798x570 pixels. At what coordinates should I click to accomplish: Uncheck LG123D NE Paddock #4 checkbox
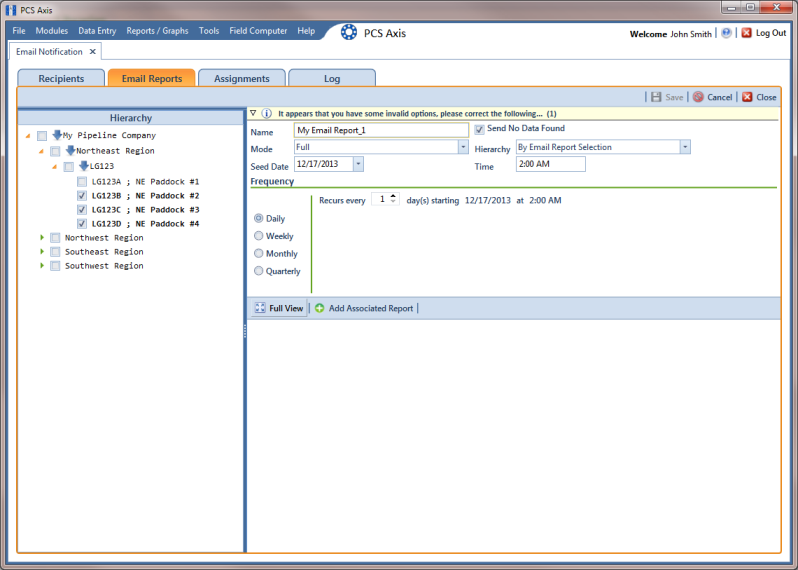(x=82, y=223)
